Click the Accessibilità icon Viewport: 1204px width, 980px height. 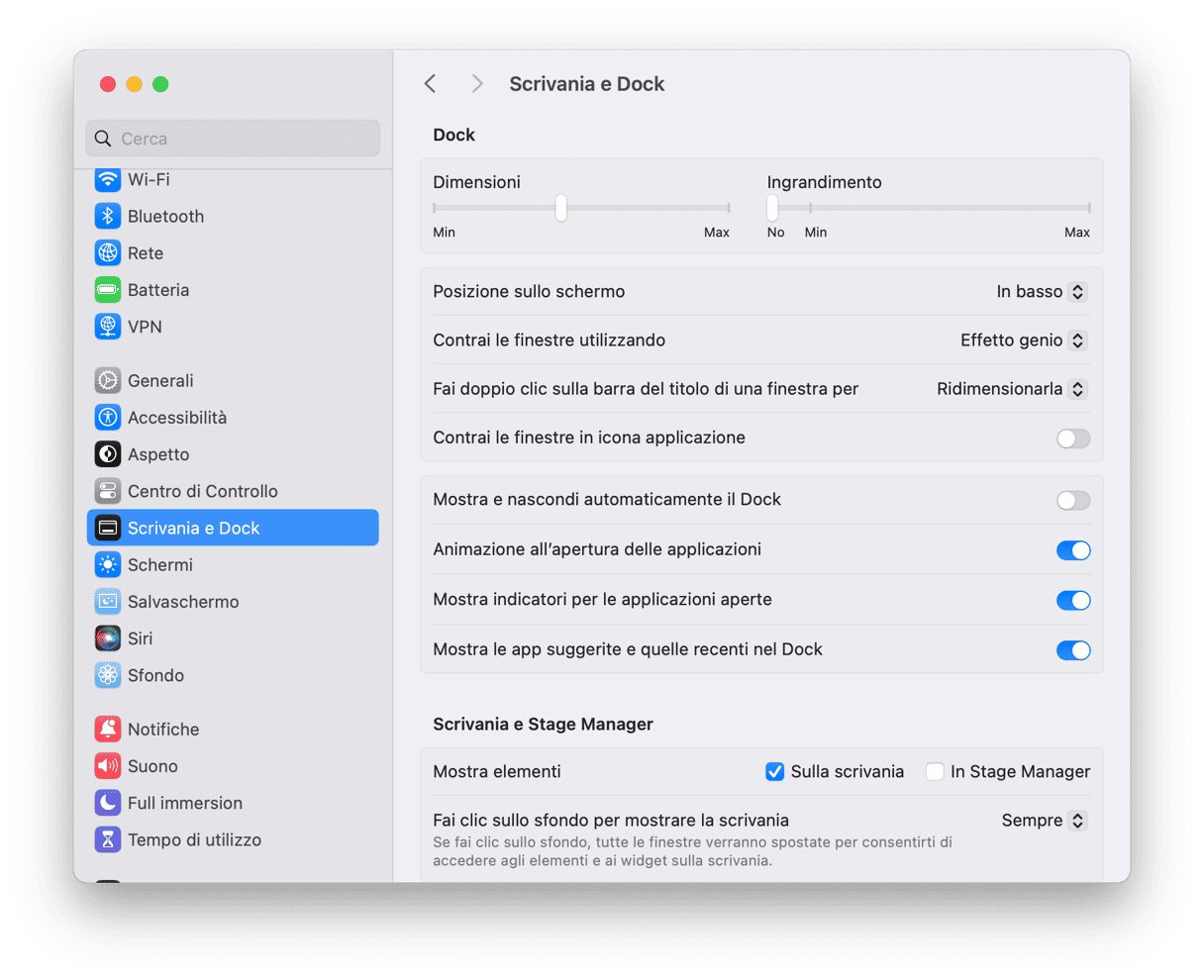pos(108,417)
